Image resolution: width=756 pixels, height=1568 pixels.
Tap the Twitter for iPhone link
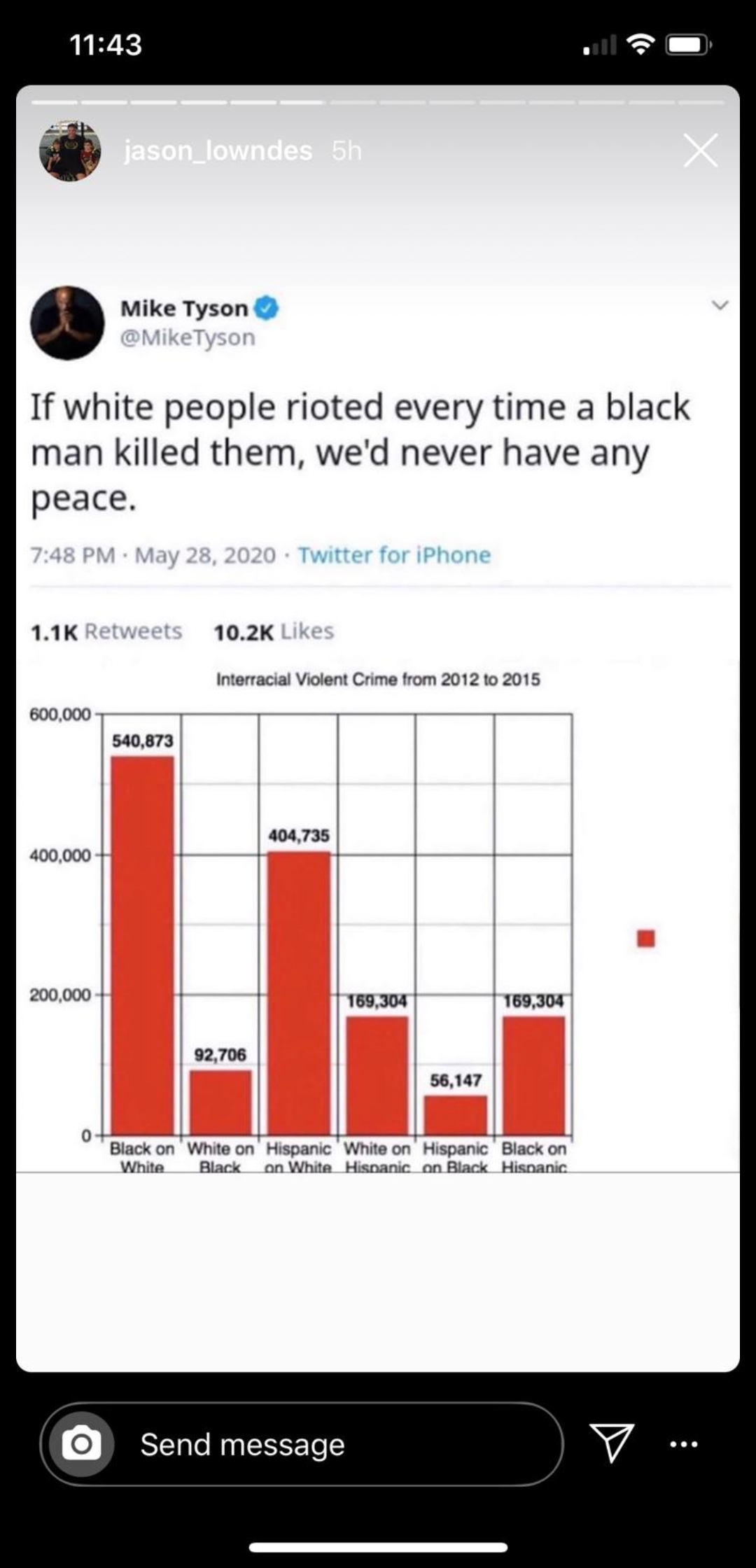tap(394, 555)
